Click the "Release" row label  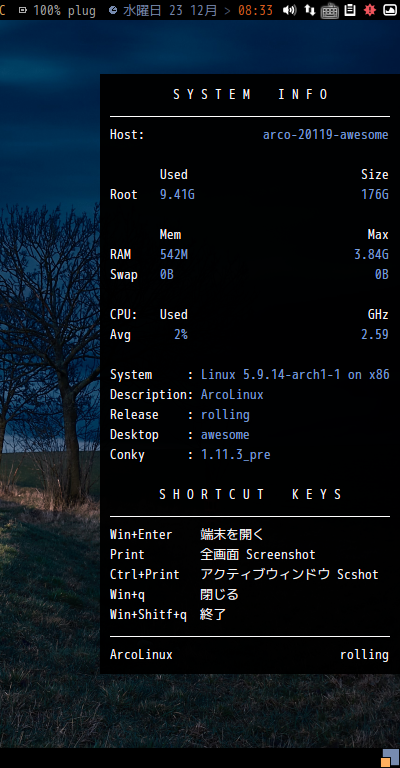point(134,415)
